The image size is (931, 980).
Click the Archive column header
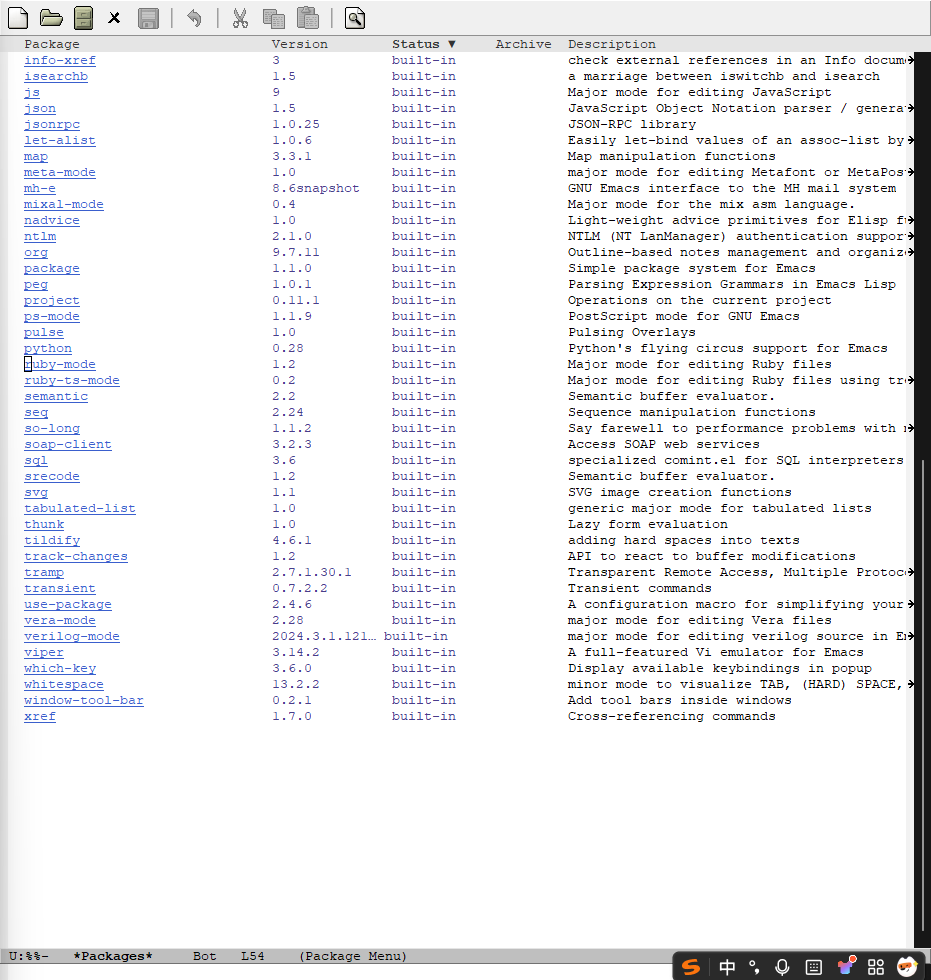point(524,44)
